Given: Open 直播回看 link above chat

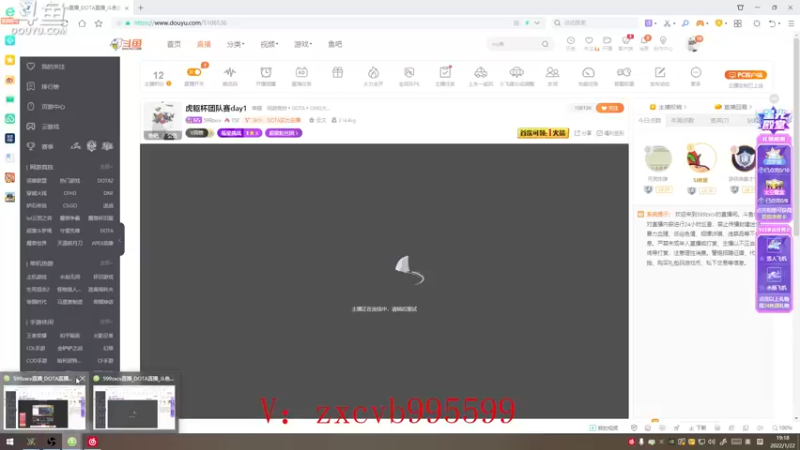Looking at the screenshot, I should click(x=734, y=107).
